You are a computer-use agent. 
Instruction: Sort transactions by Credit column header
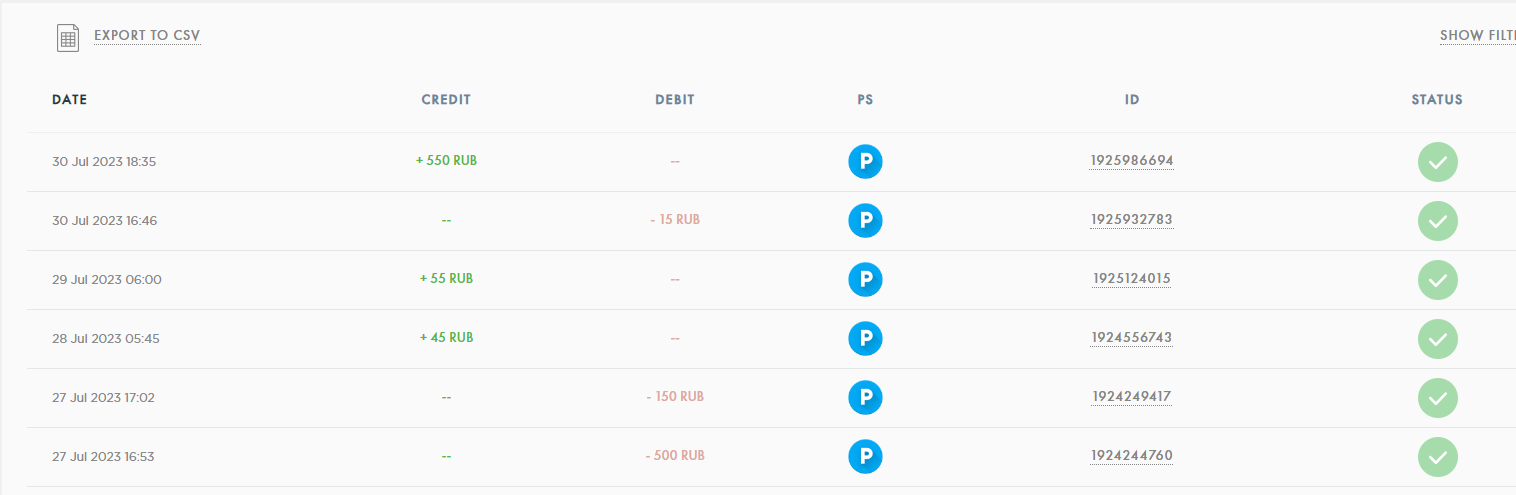[446, 100]
